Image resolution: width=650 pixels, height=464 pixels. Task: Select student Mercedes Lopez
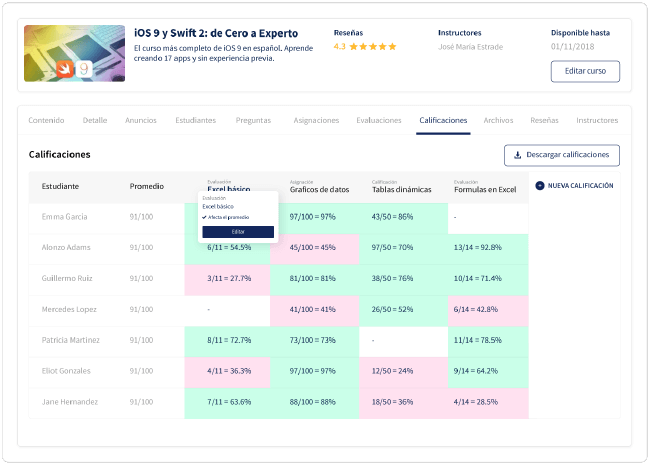[69, 309]
